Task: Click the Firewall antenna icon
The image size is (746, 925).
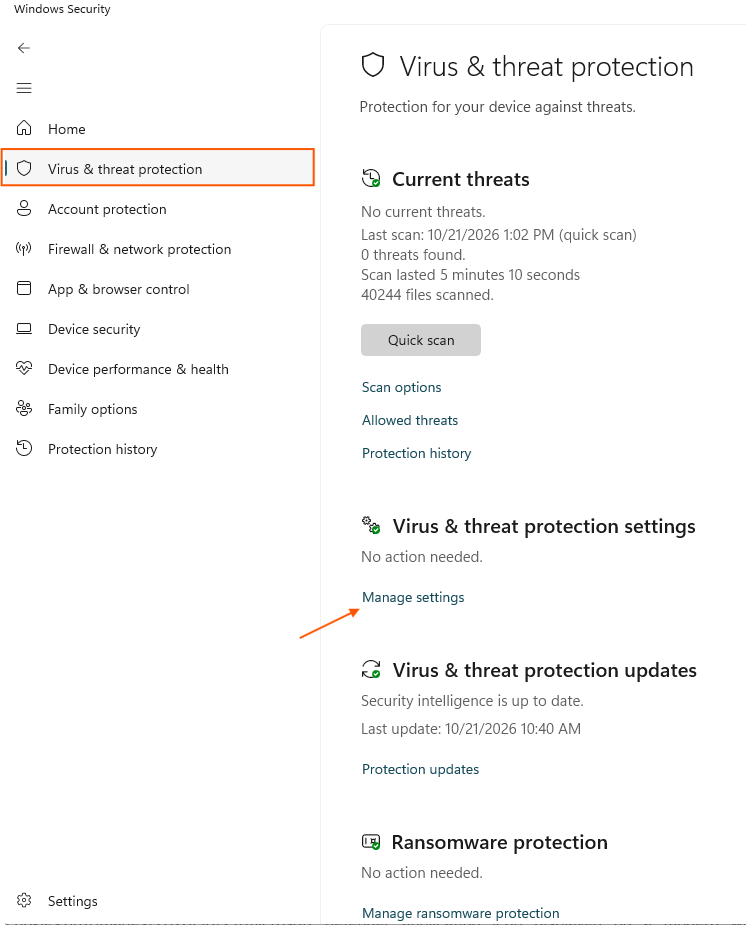Action: pos(24,248)
